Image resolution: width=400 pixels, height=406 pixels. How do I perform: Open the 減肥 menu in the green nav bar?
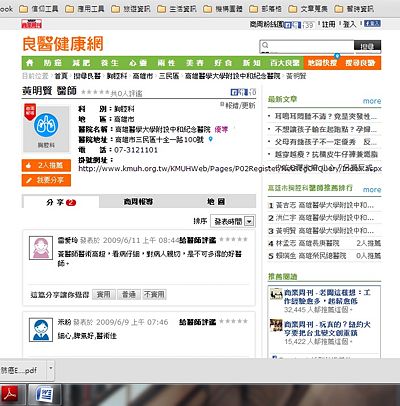81,63
